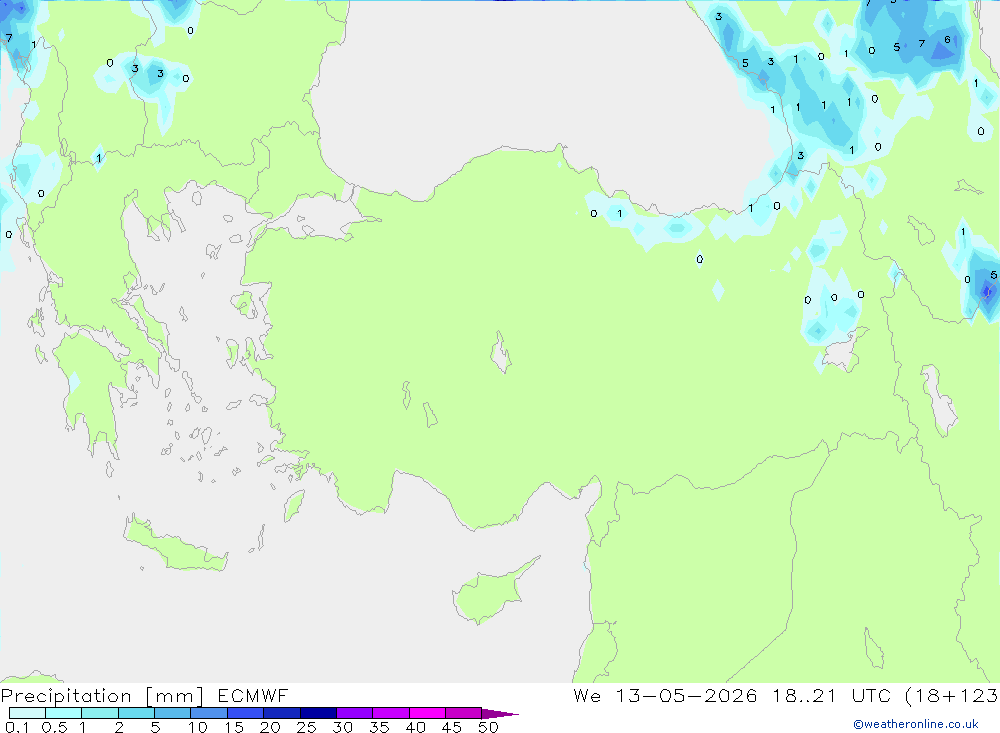Click the '35' legend scale label
Screen dimensions: 1000x733
(379, 727)
